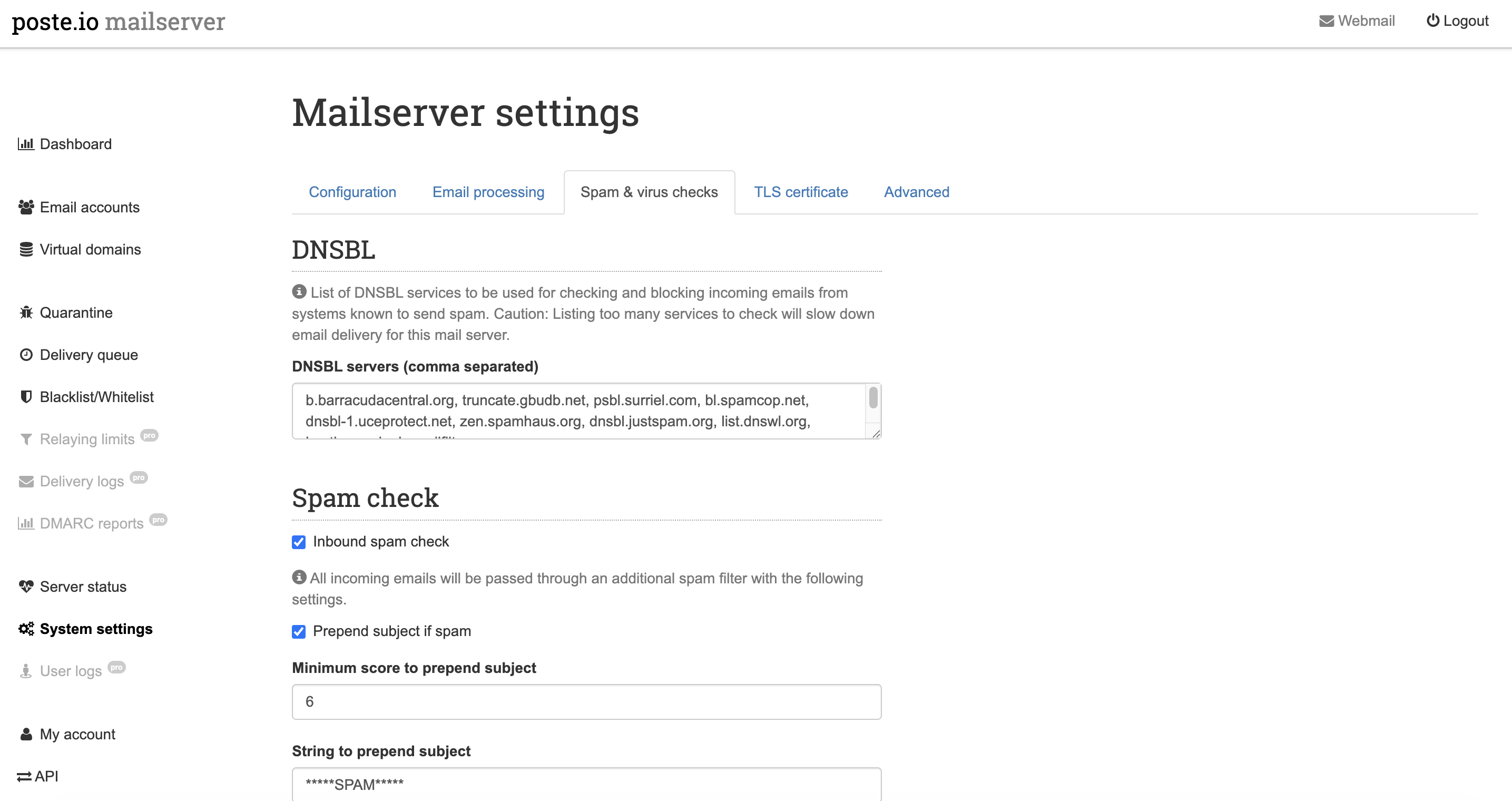Image resolution: width=1512 pixels, height=801 pixels.
Task: Click the Dashboard chart icon
Action: [x=26, y=144]
